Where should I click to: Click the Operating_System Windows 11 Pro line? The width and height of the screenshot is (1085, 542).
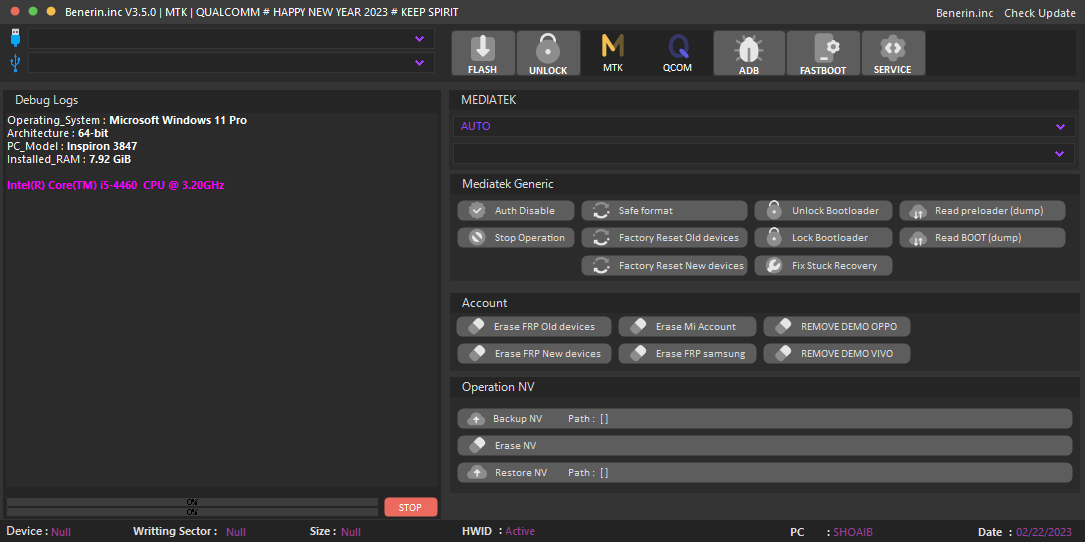[x=127, y=120]
